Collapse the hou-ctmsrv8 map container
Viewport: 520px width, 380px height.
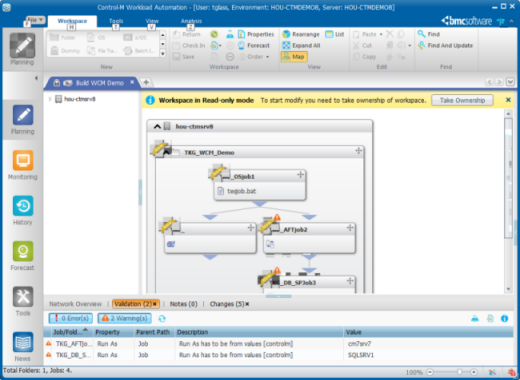pyautogui.click(x=157, y=127)
